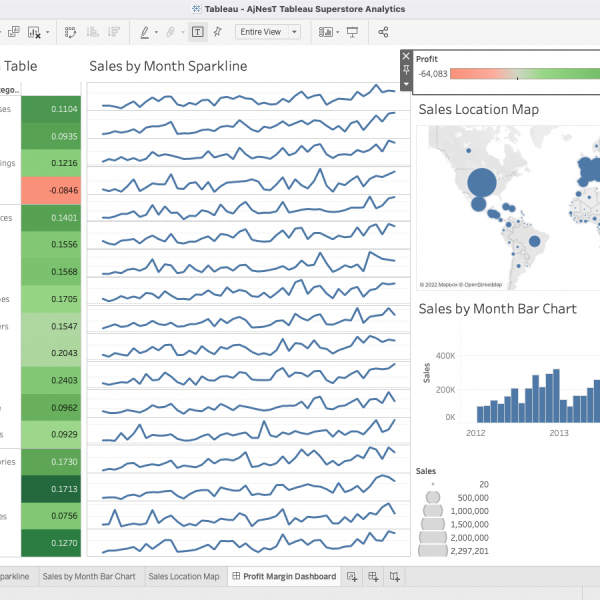Expand the Profit legend options arrow
The image size is (600, 600).
(405, 84)
